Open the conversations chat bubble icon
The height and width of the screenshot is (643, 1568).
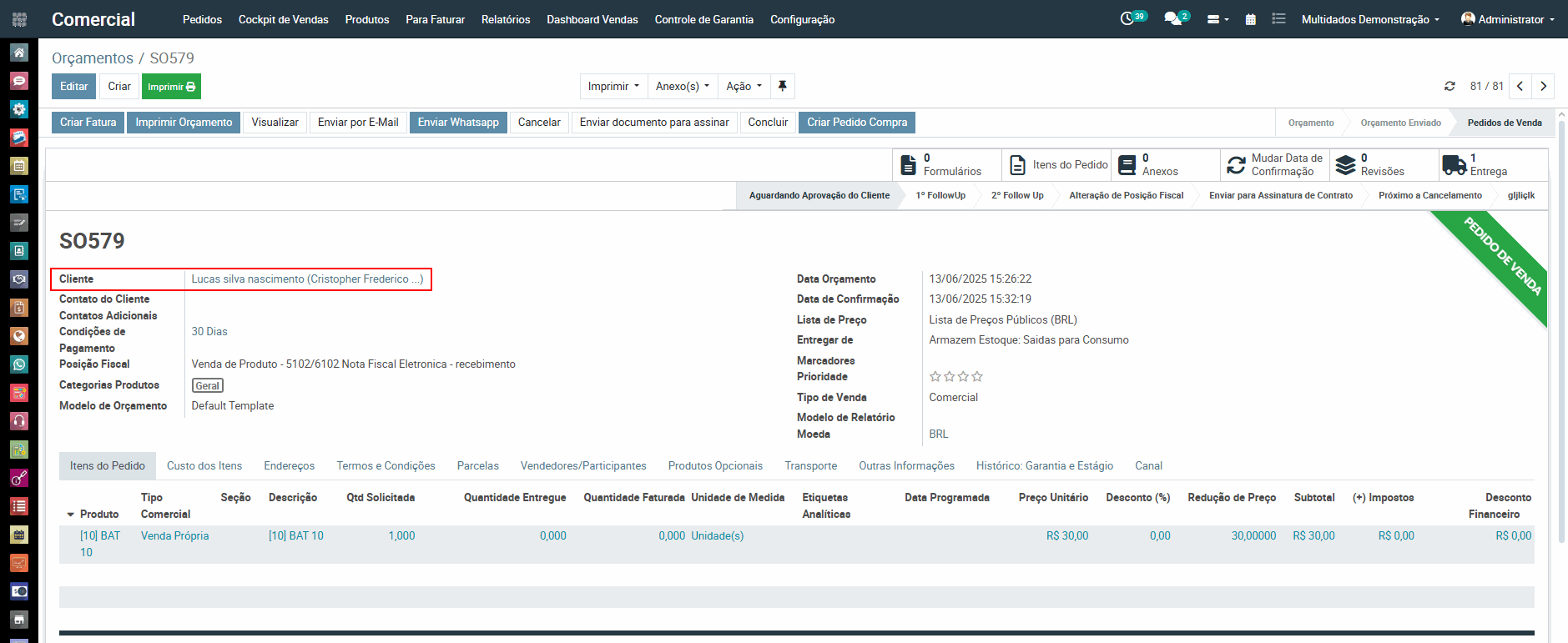click(x=1173, y=18)
